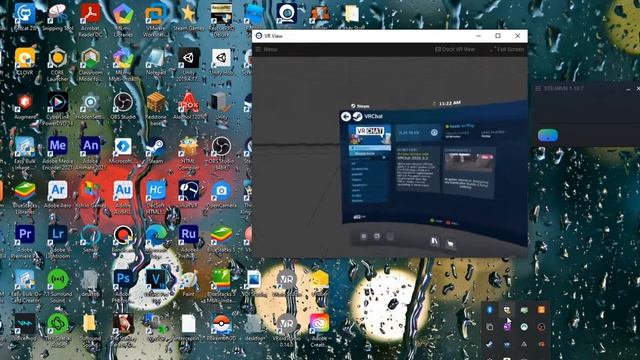640x360 pixels.
Task: Click the VRChat game banner thumbnail
Action: (x=370, y=135)
